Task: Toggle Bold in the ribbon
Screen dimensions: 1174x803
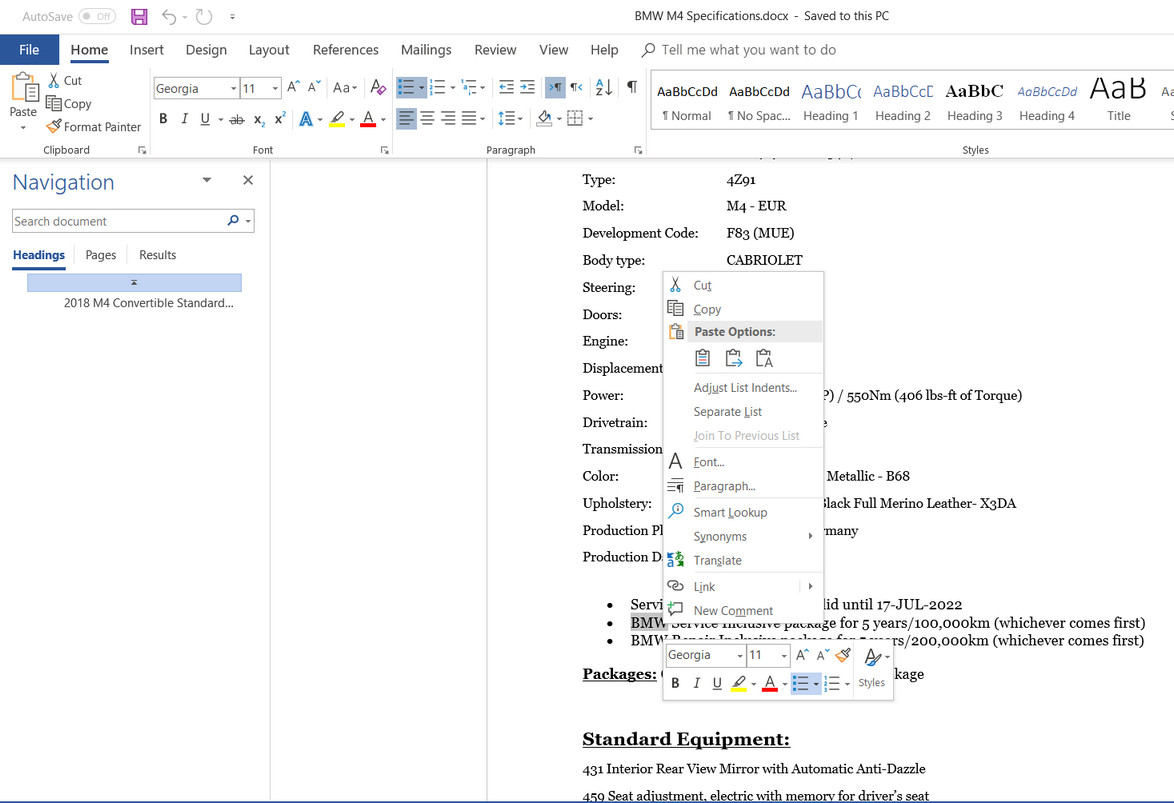Action: (x=163, y=118)
